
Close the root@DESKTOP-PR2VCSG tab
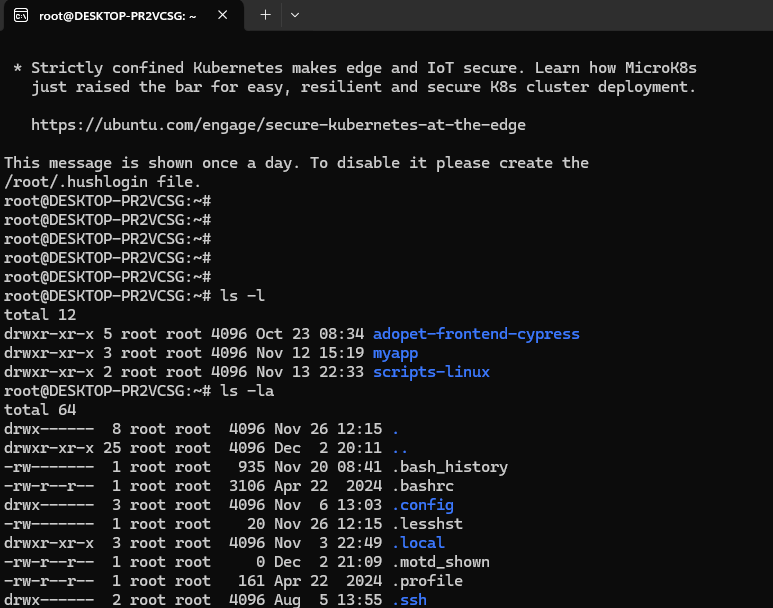coord(222,16)
